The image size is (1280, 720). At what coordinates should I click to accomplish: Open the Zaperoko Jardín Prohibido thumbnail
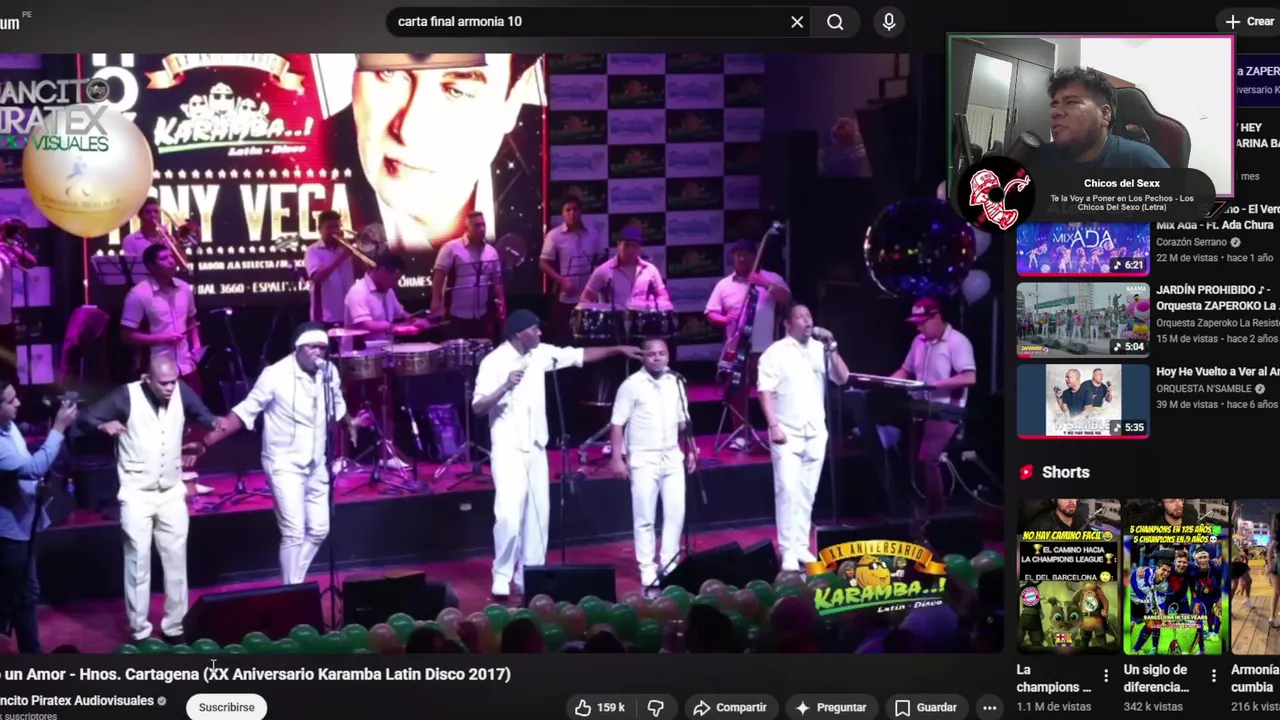(x=1083, y=320)
